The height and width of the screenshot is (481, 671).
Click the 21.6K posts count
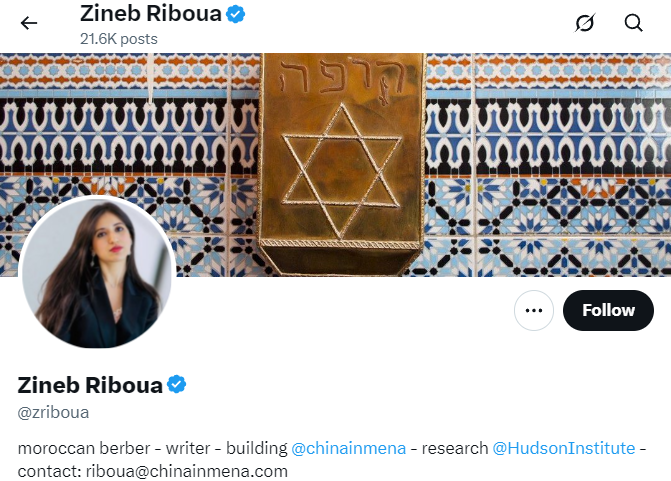(x=119, y=39)
